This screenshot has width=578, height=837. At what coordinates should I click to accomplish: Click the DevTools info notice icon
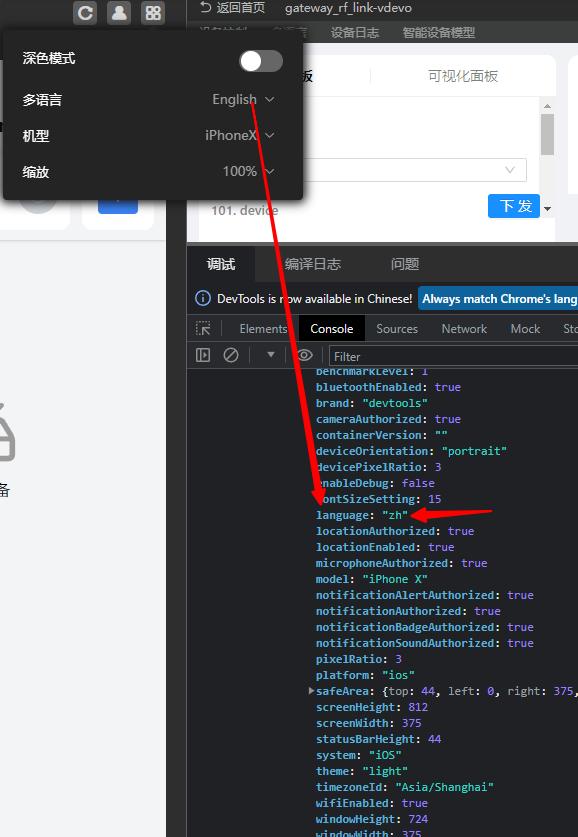[203, 298]
